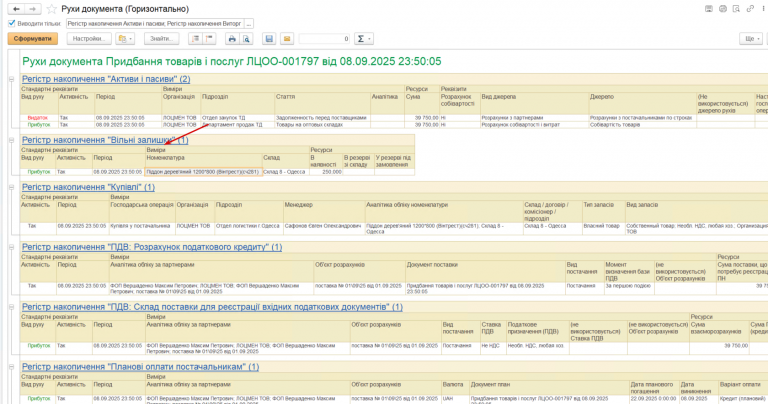Screen dimensions: 768x404
Task: Select 'Власний товар' stock type cell
Action: pos(603,229)
